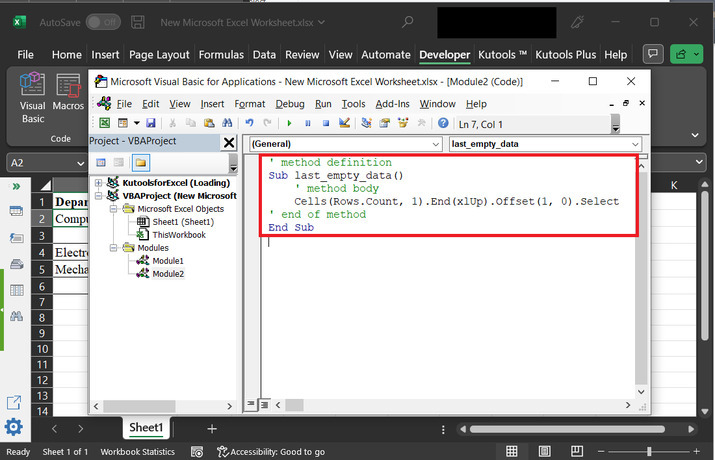715x460 pixels.
Task: Toggle Design Mode in VBA toolbar
Action: tap(344, 123)
